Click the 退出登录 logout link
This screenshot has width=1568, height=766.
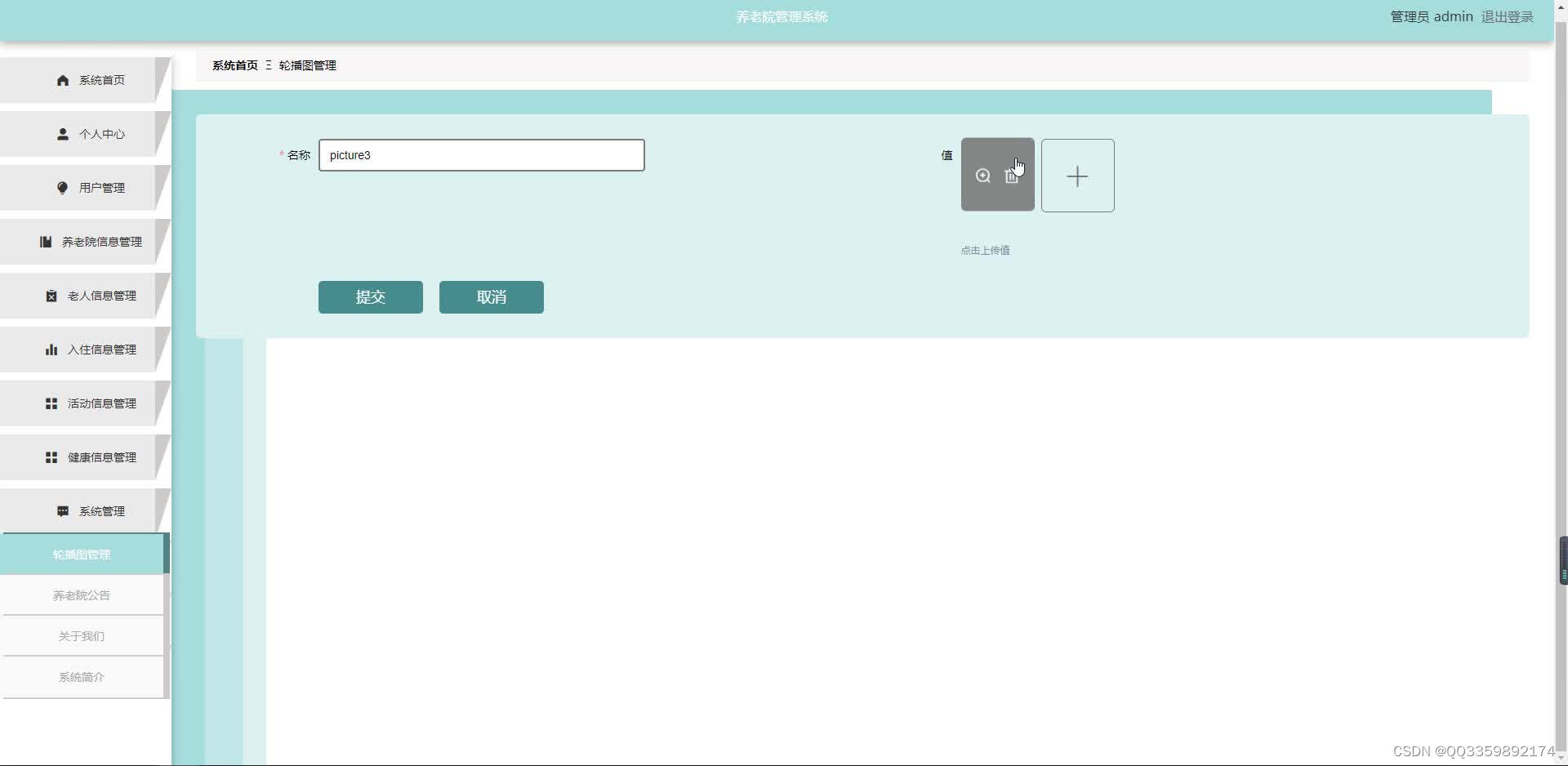click(1508, 16)
